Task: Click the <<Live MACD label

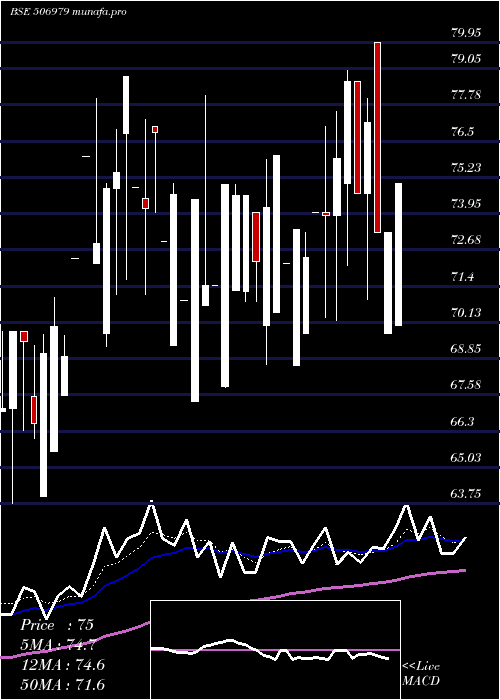Action: (421, 673)
